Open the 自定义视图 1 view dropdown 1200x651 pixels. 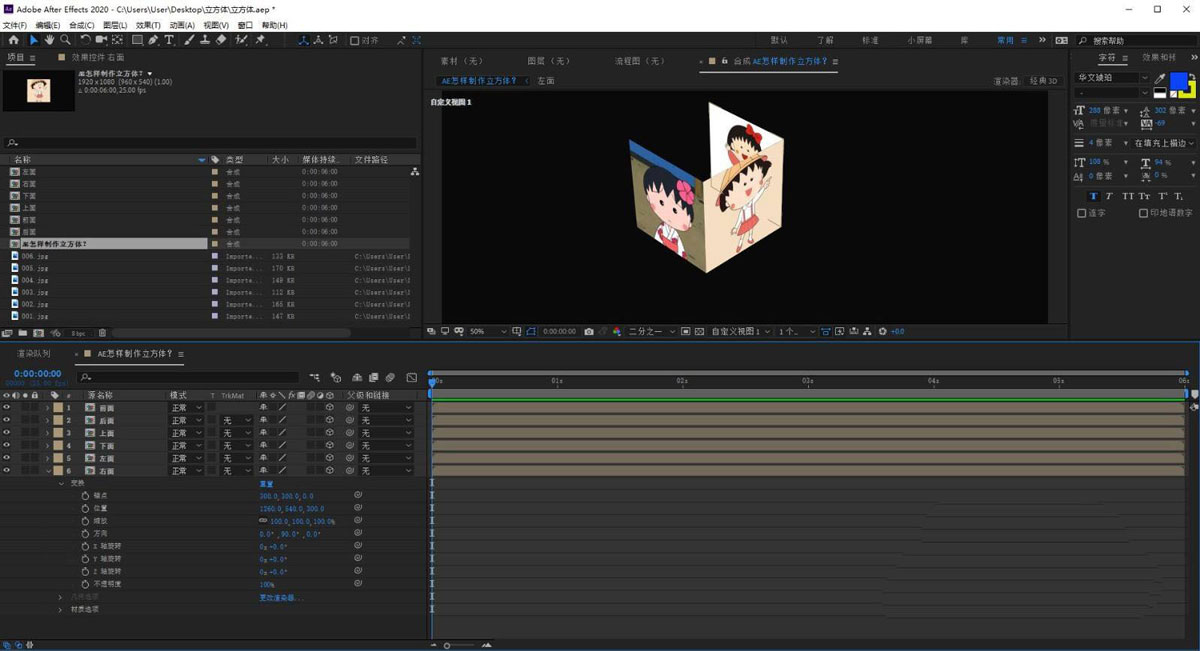741,331
